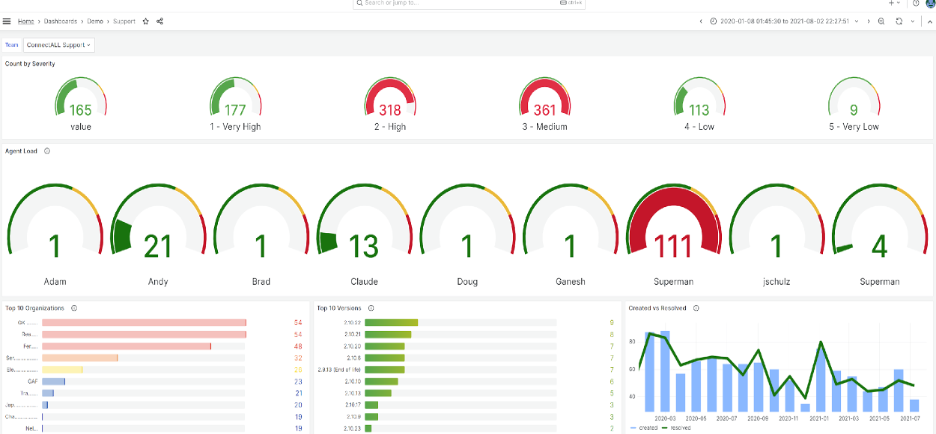Shift time range backward with left arrow
Viewport: 936px width, 434px height.
coord(700,21)
